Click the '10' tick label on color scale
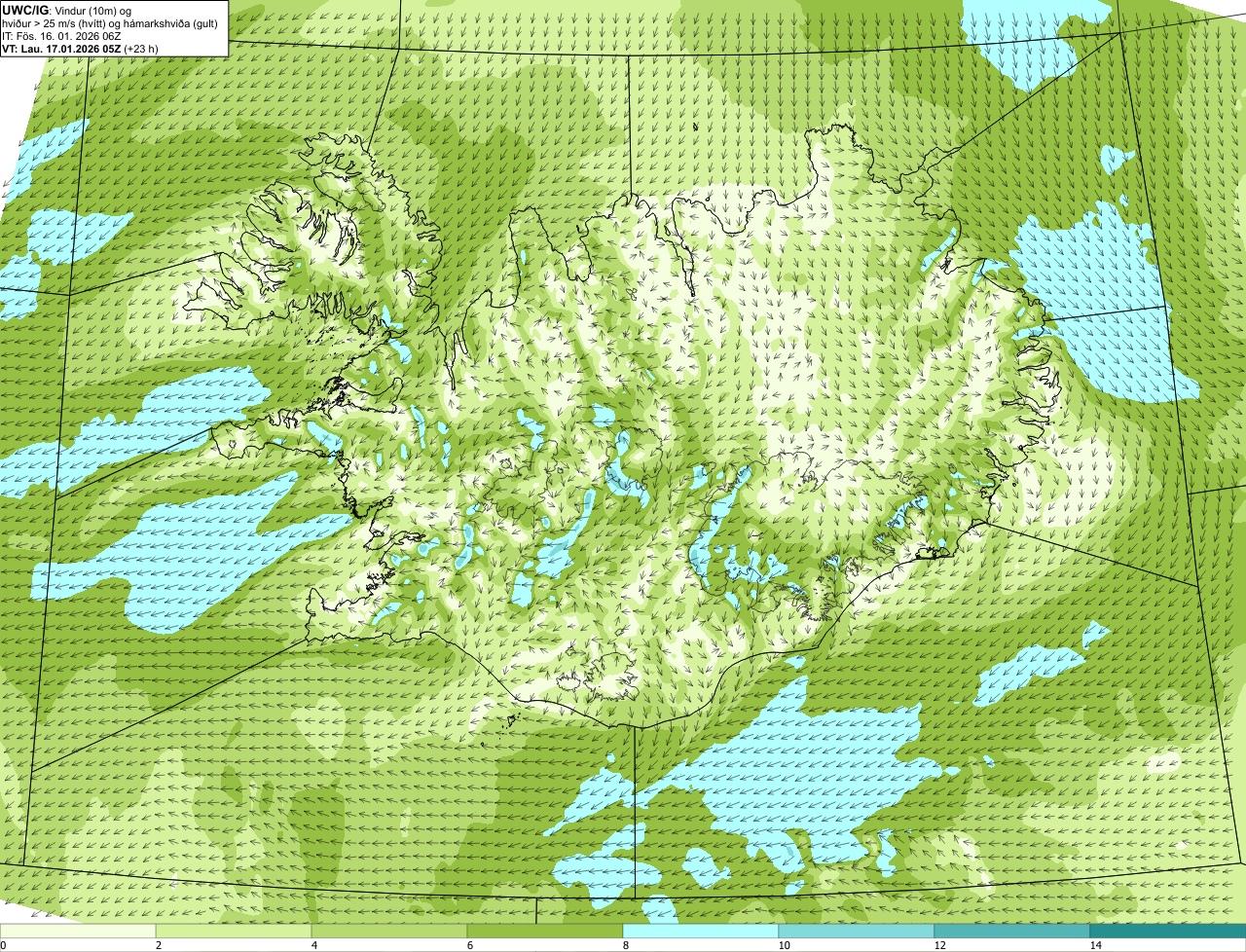Image resolution: width=1246 pixels, height=952 pixels. 784,945
